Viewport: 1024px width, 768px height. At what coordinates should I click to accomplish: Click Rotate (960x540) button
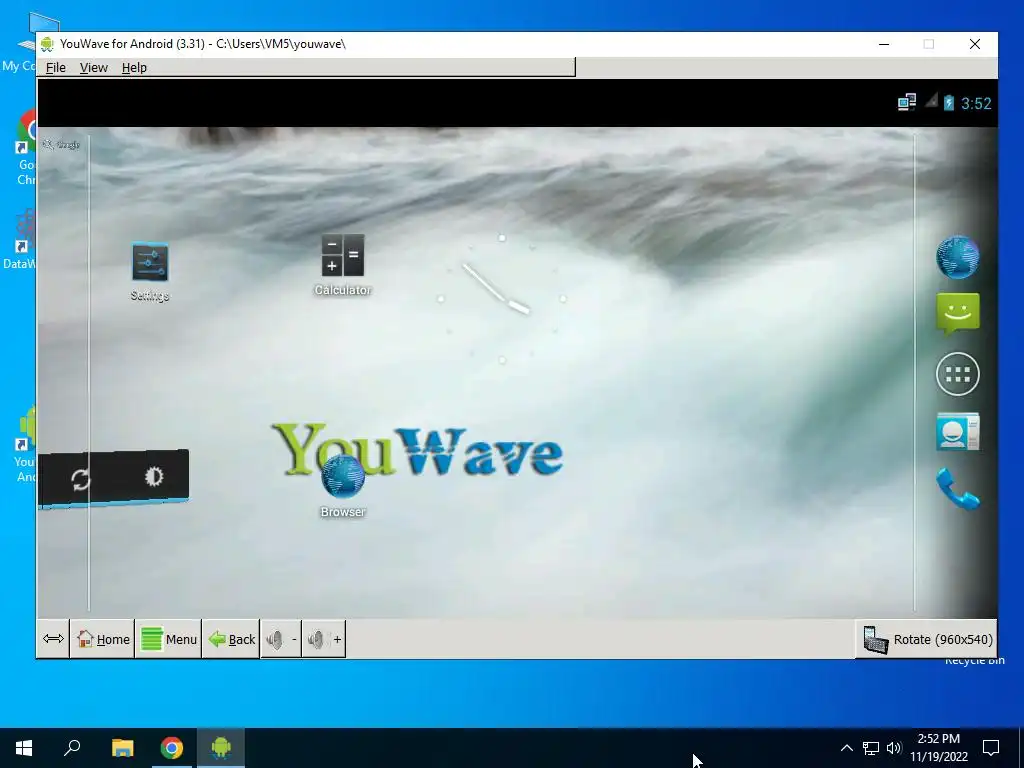tap(927, 639)
